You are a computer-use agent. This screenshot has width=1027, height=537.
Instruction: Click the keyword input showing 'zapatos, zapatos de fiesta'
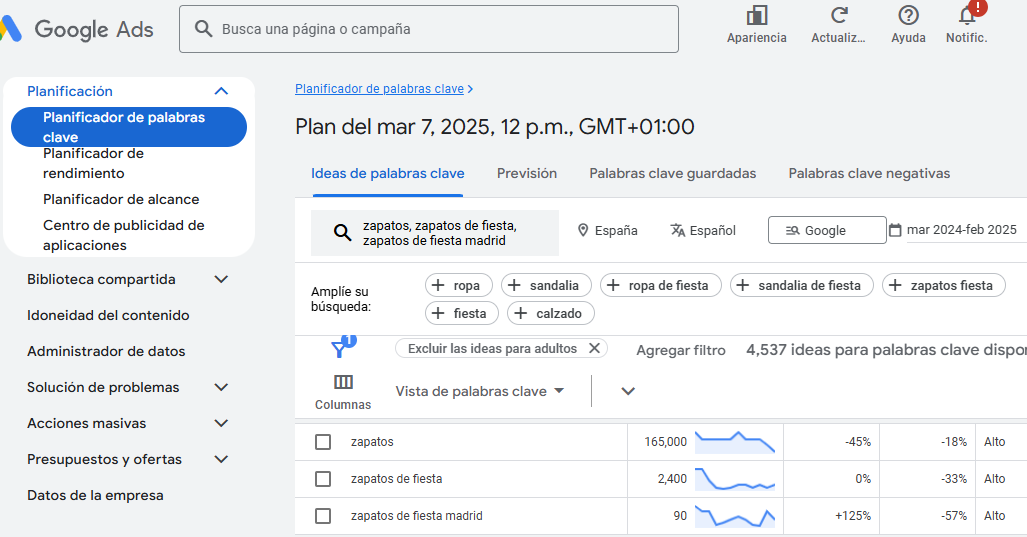click(435, 233)
